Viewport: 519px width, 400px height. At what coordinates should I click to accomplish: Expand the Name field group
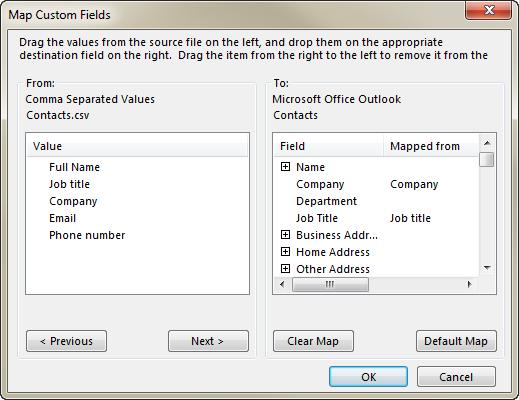pyautogui.click(x=285, y=166)
